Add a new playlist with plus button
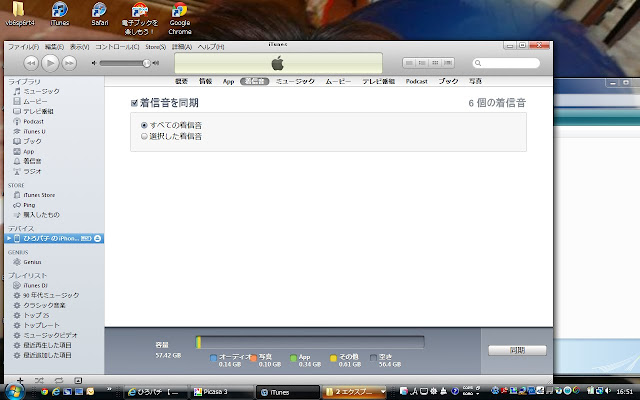The height and width of the screenshot is (400, 640). pyautogui.click(x=20, y=380)
